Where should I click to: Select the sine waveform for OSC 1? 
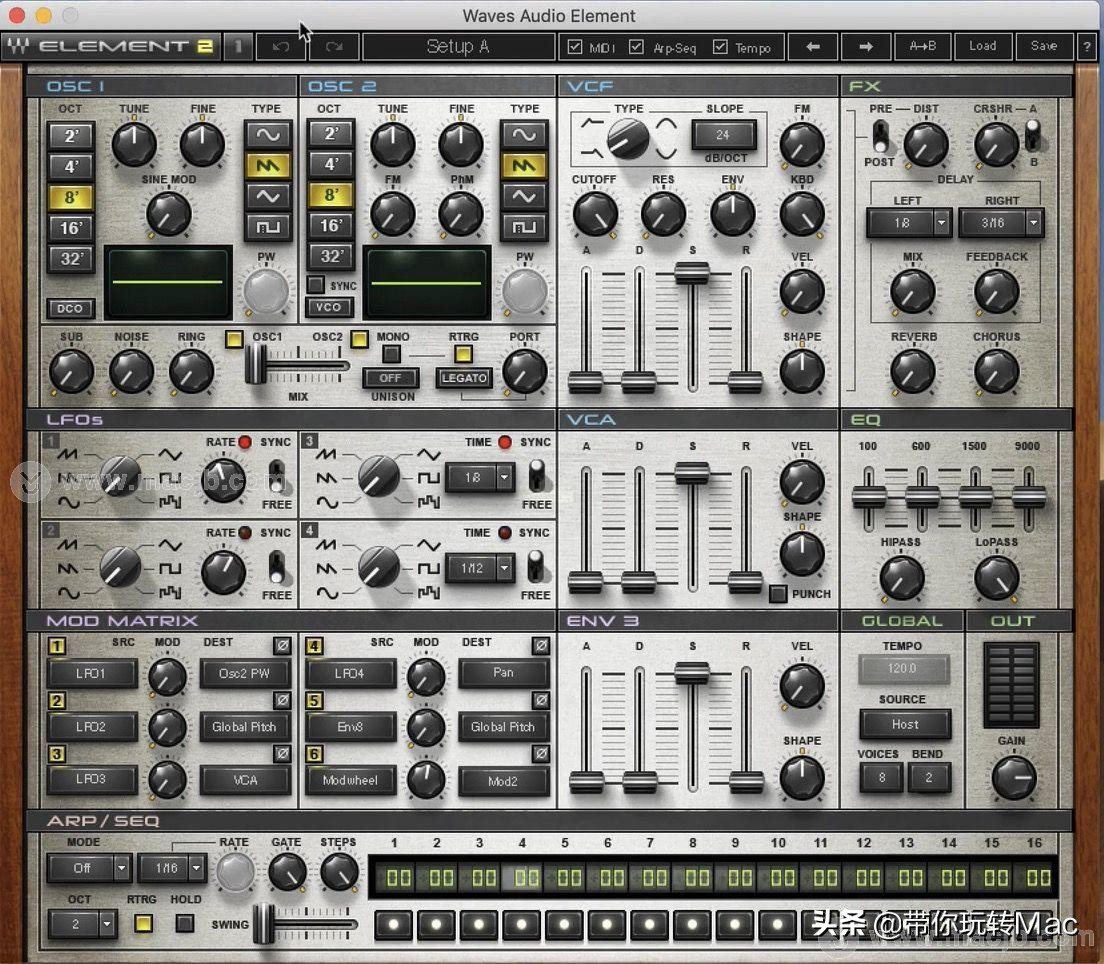(267, 134)
